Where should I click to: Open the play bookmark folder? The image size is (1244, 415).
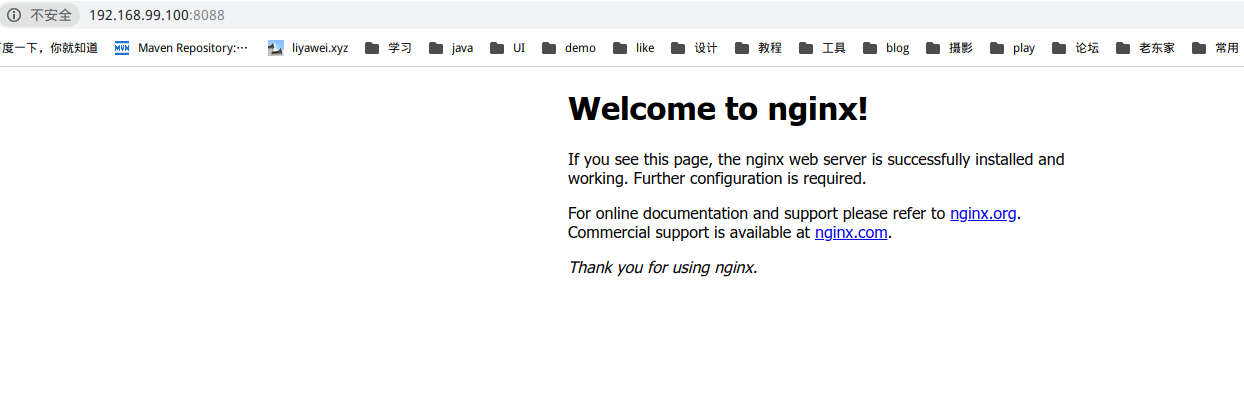[1013, 47]
